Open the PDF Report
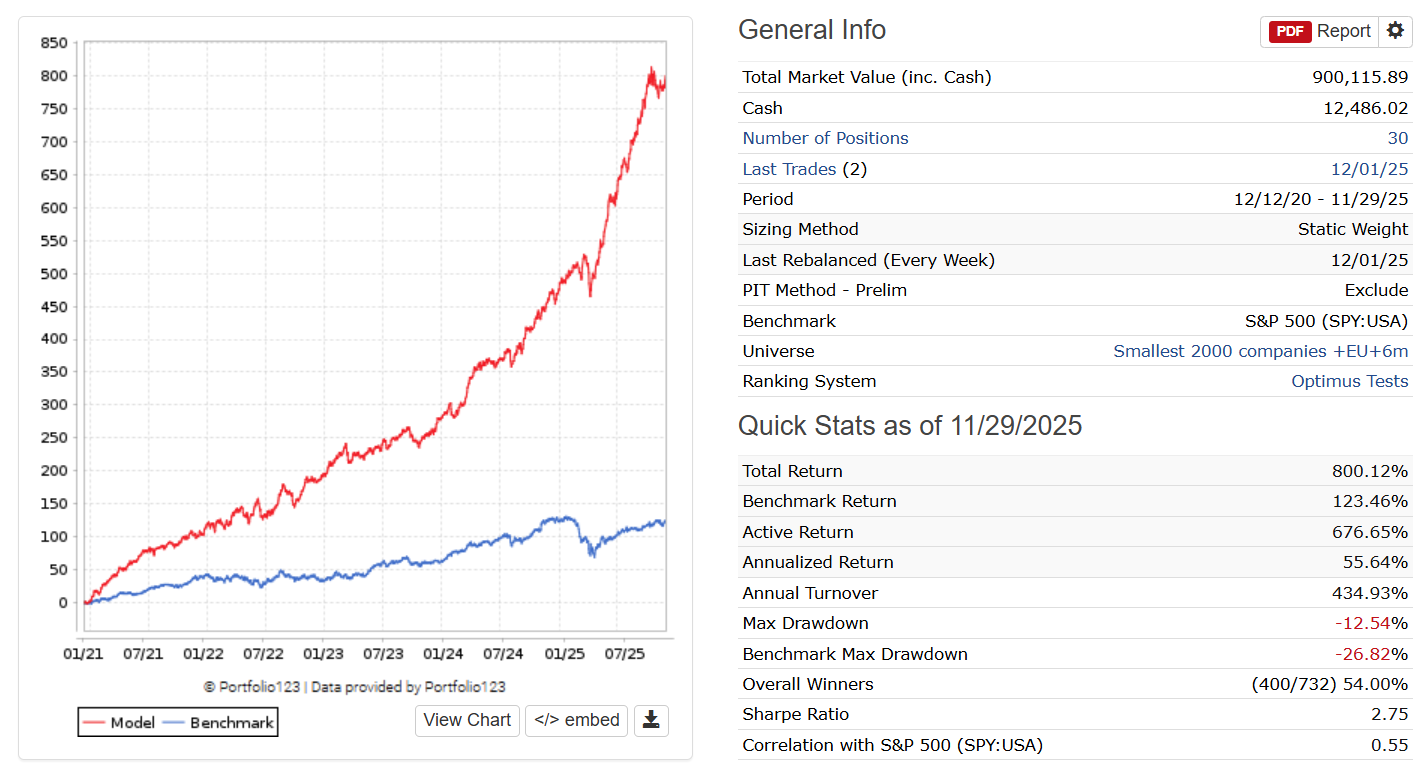1426x770 pixels. 1319,31
